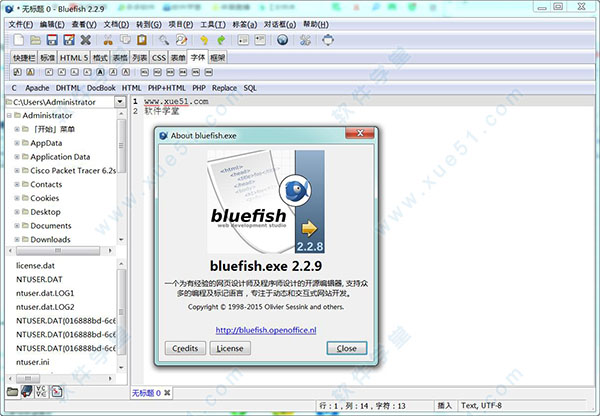Expand the Contacts folder node
Screen dimensions: 600x416
(x=17, y=184)
